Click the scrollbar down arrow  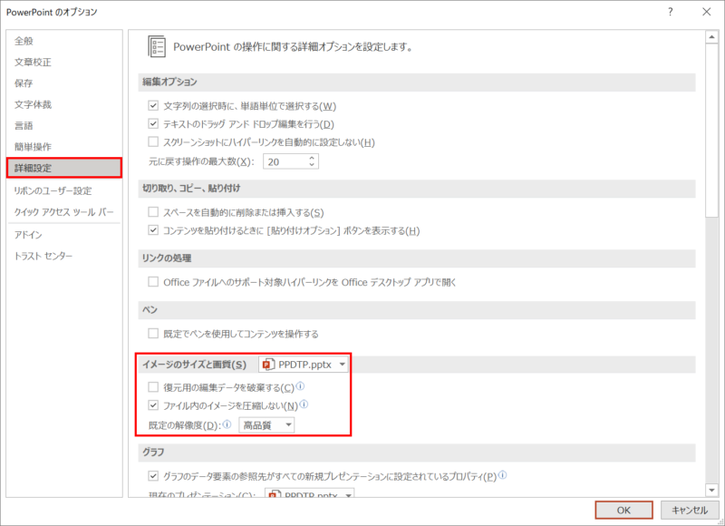click(712, 490)
